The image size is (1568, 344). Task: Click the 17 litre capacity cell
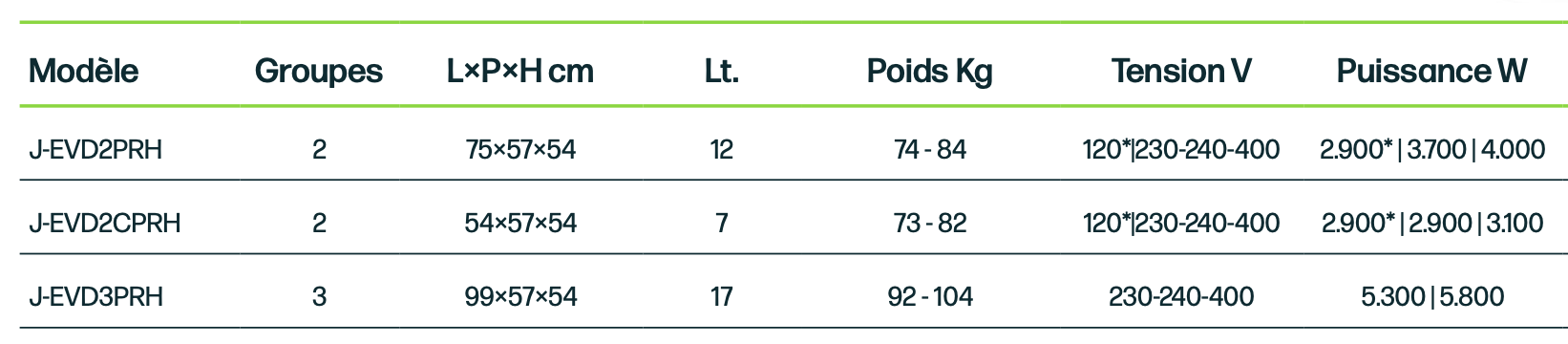[722, 296]
